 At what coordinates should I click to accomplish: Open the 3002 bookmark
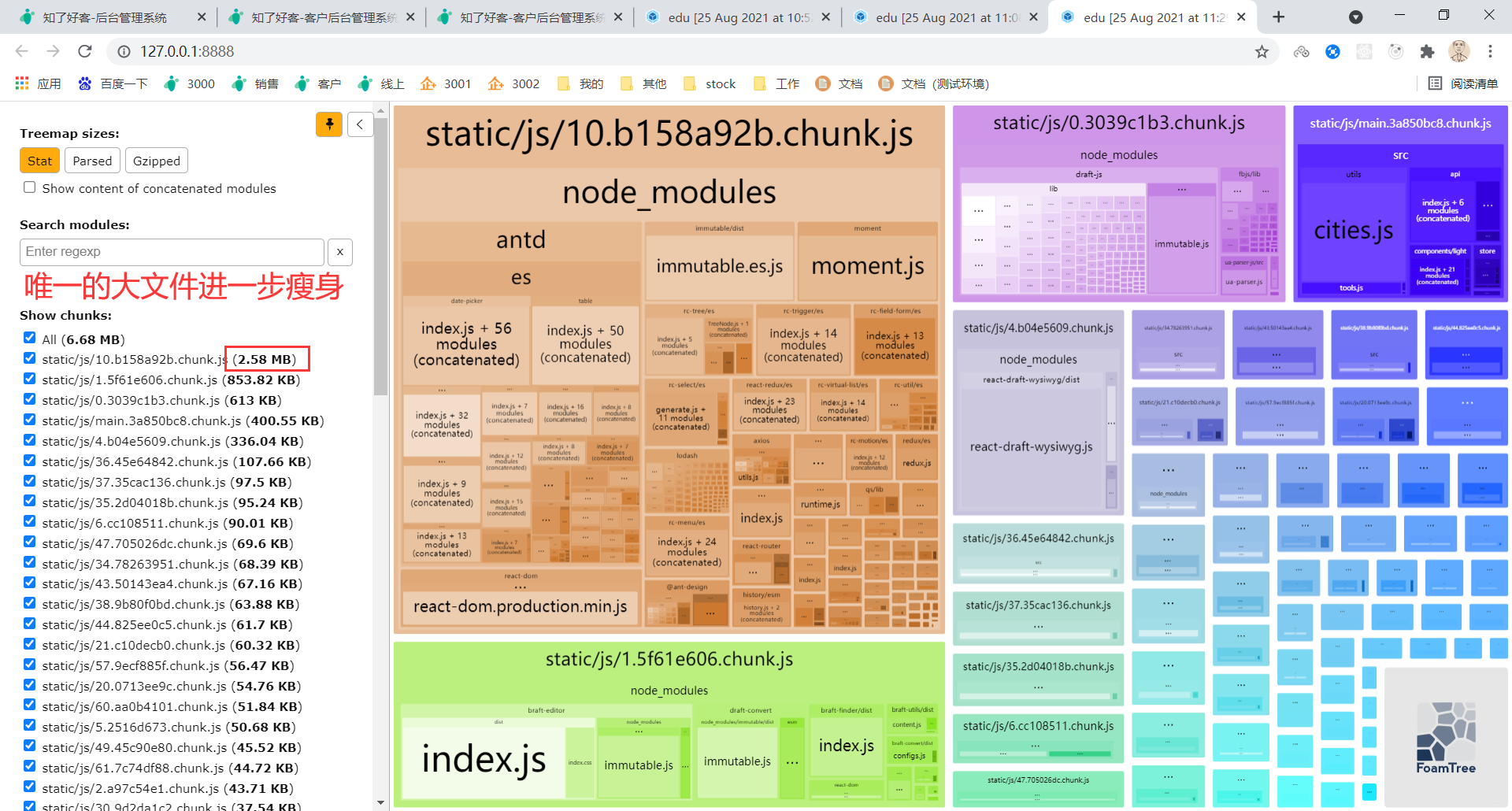click(513, 83)
